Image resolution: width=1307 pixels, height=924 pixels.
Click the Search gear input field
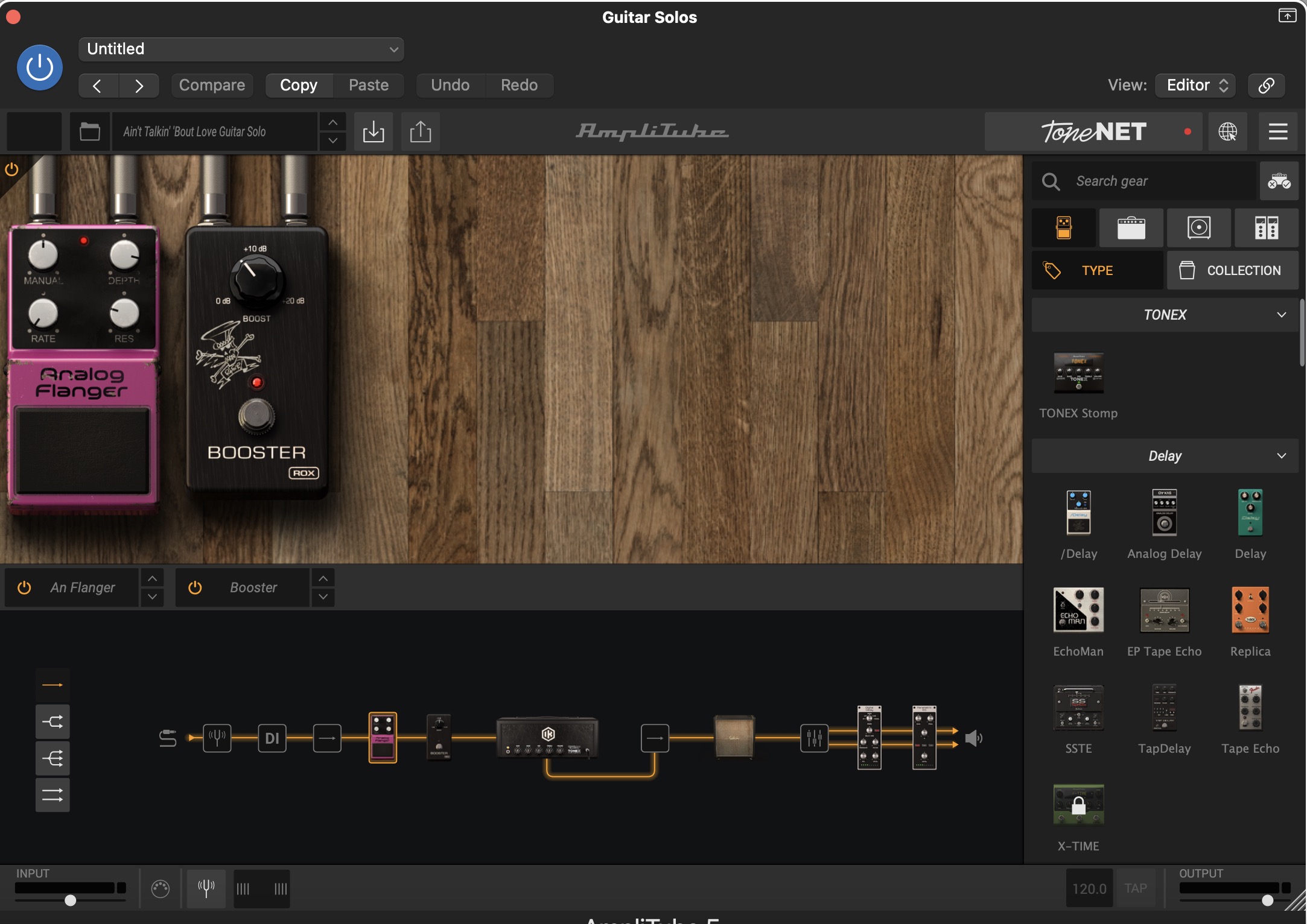tap(1143, 181)
